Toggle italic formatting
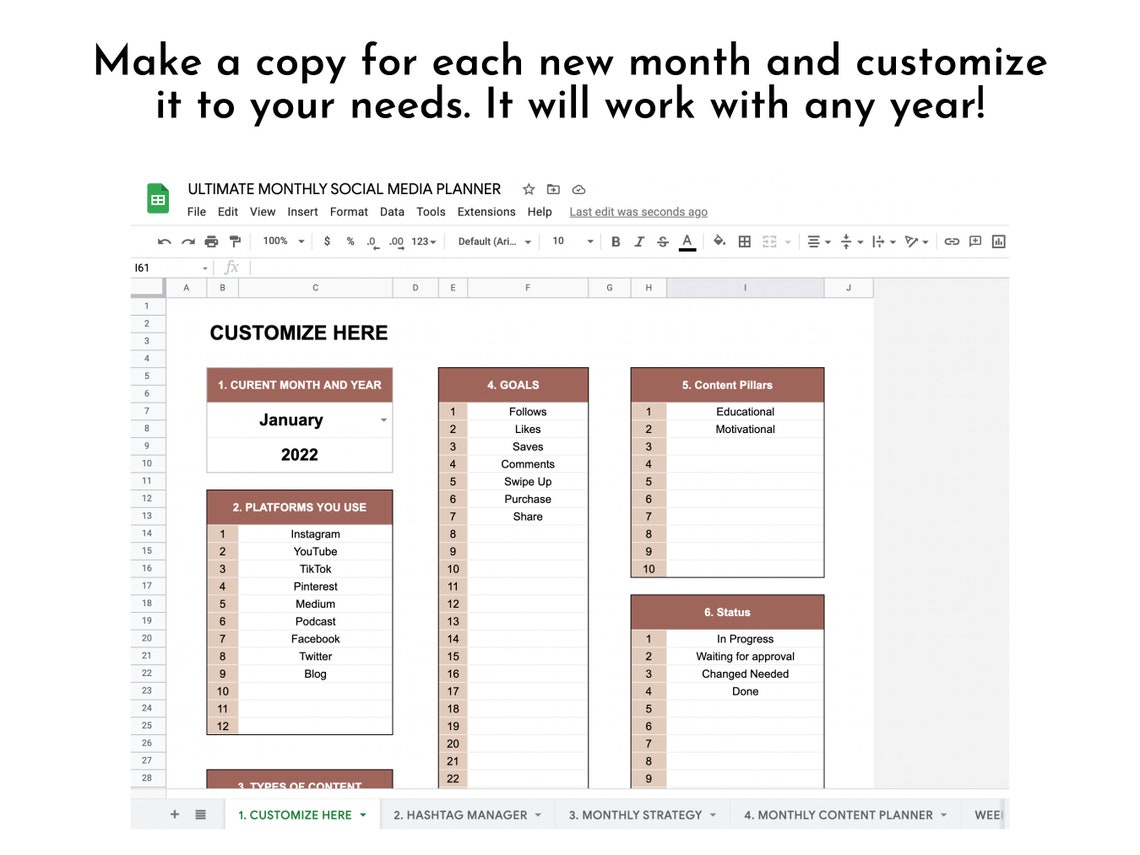 [x=639, y=241]
